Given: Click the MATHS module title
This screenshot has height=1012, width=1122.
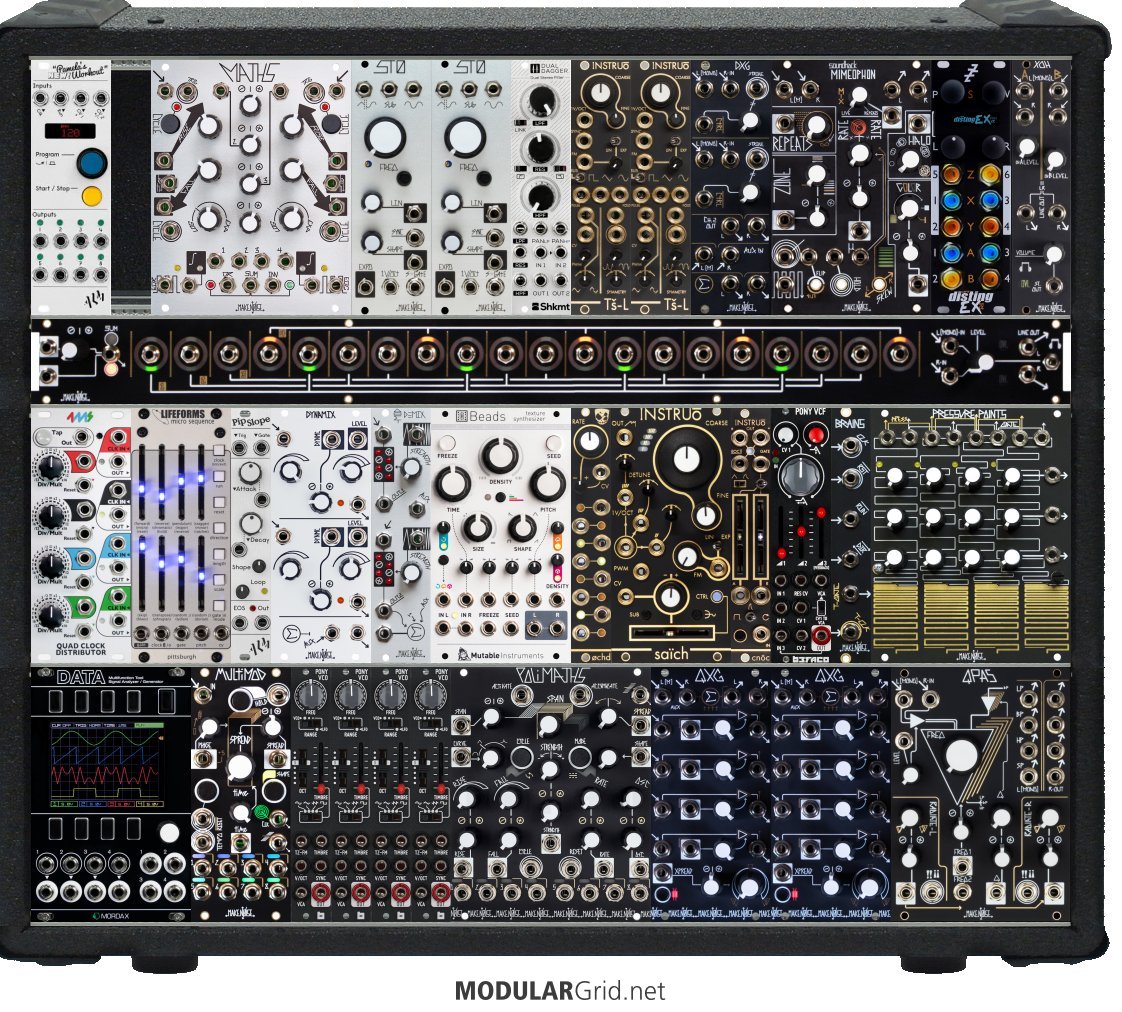Looking at the screenshot, I should coord(251,72).
